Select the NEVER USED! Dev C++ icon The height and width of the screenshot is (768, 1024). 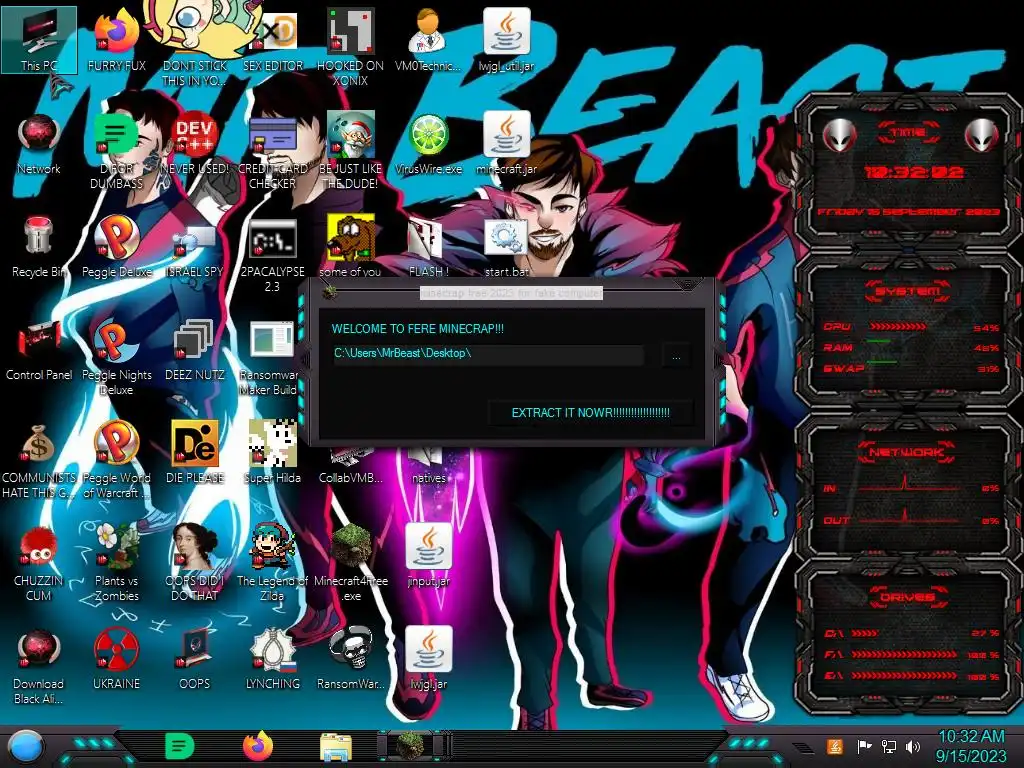pos(195,144)
